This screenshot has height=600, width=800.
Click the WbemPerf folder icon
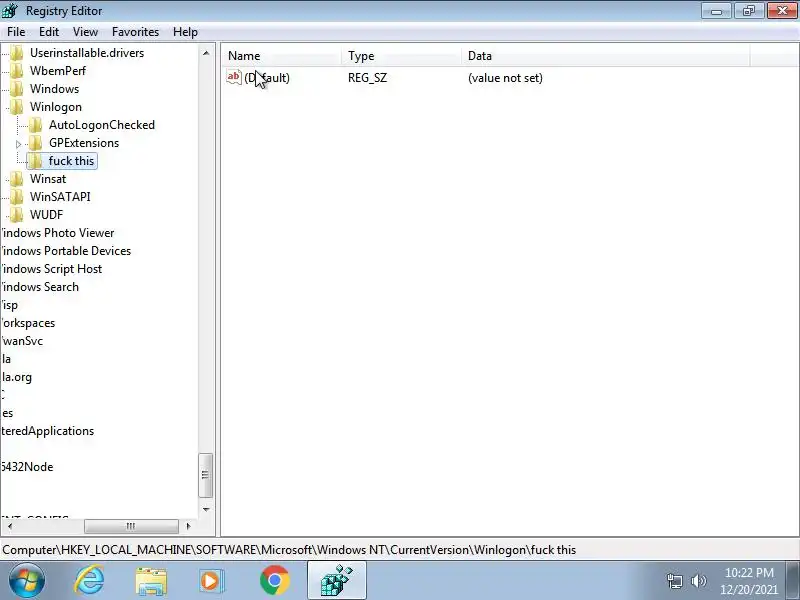tap(17, 70)
